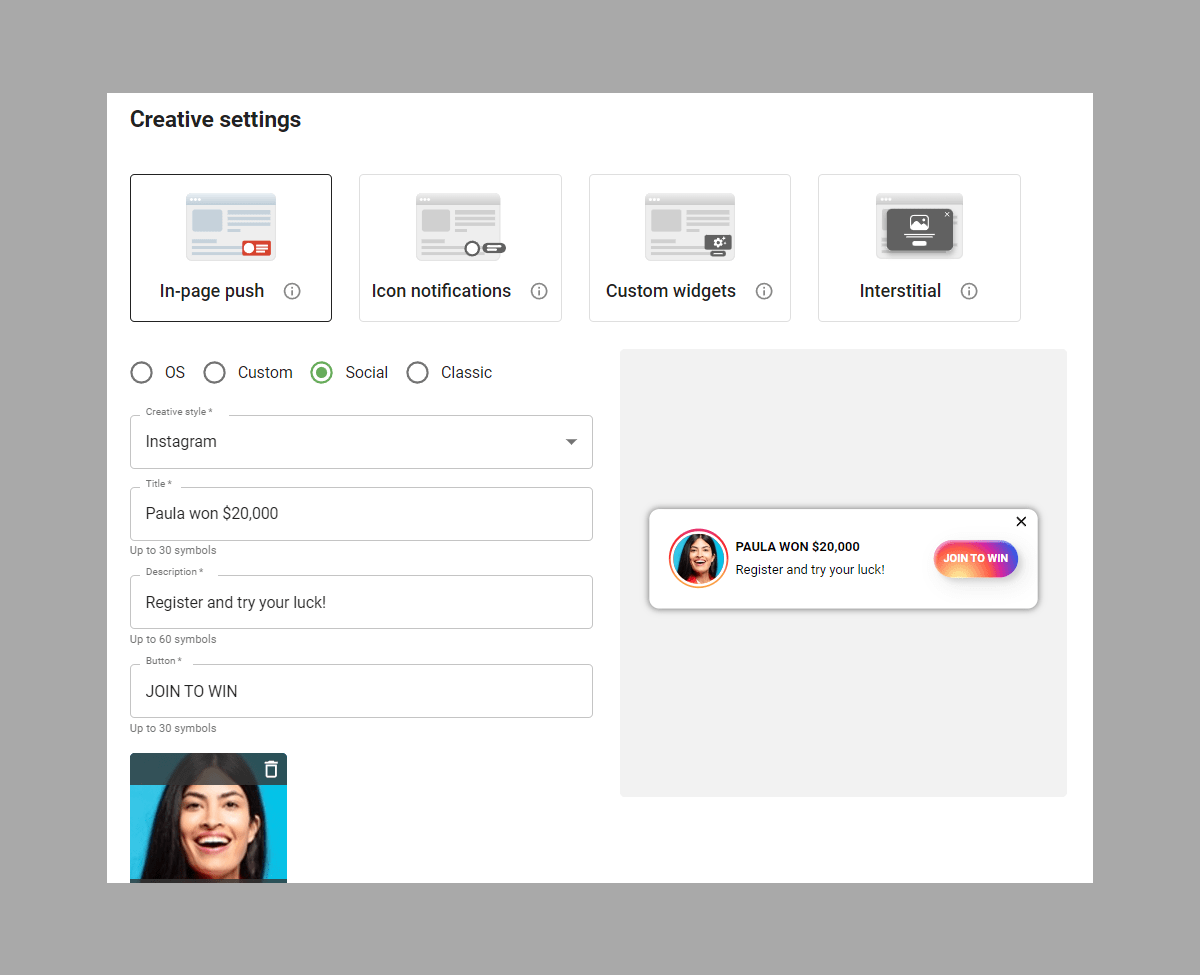Open the Creative style dropdown
The height and width of the screenshot is (975, 1200).
(x=360, y=442)
